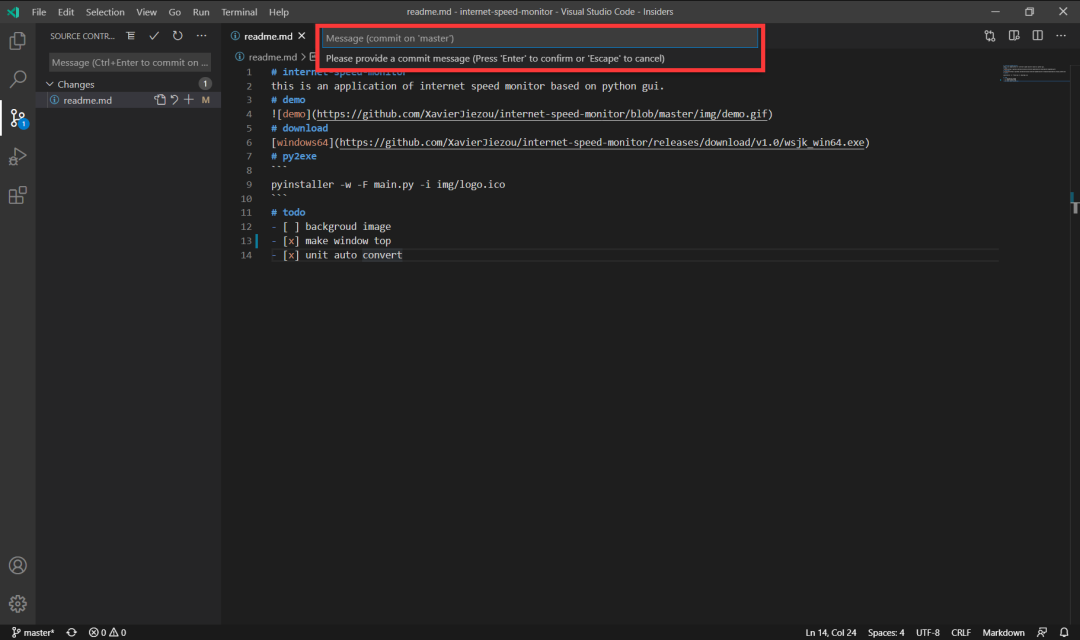This screenshot has width=1080, height=640.
Task: Collapse the Changes section
Action: pyautogui.click(x=50, y=84)
